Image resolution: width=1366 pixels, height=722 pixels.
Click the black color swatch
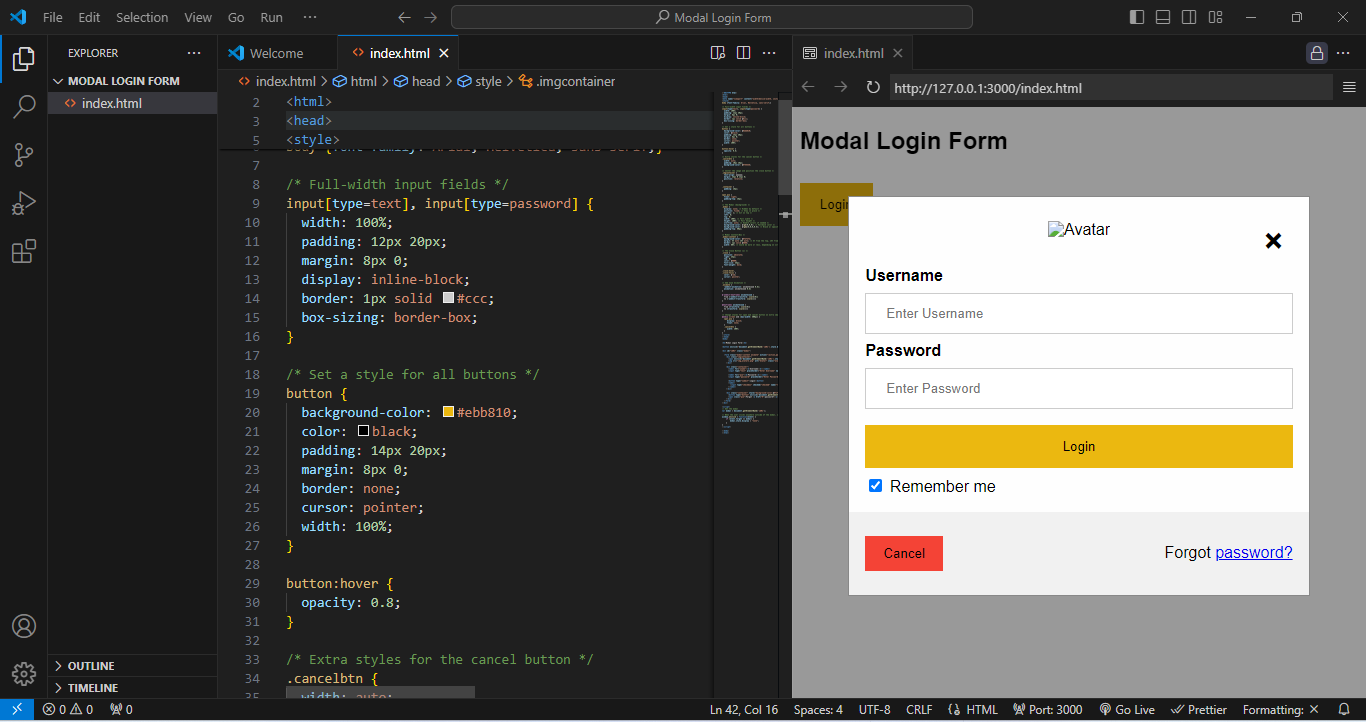(x=363, y=431)
